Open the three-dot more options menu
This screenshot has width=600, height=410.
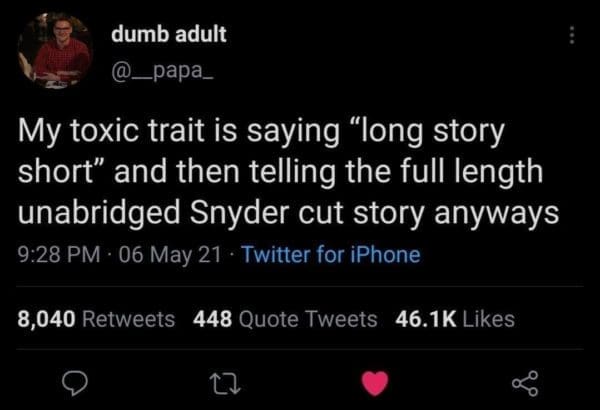[571, 35]
